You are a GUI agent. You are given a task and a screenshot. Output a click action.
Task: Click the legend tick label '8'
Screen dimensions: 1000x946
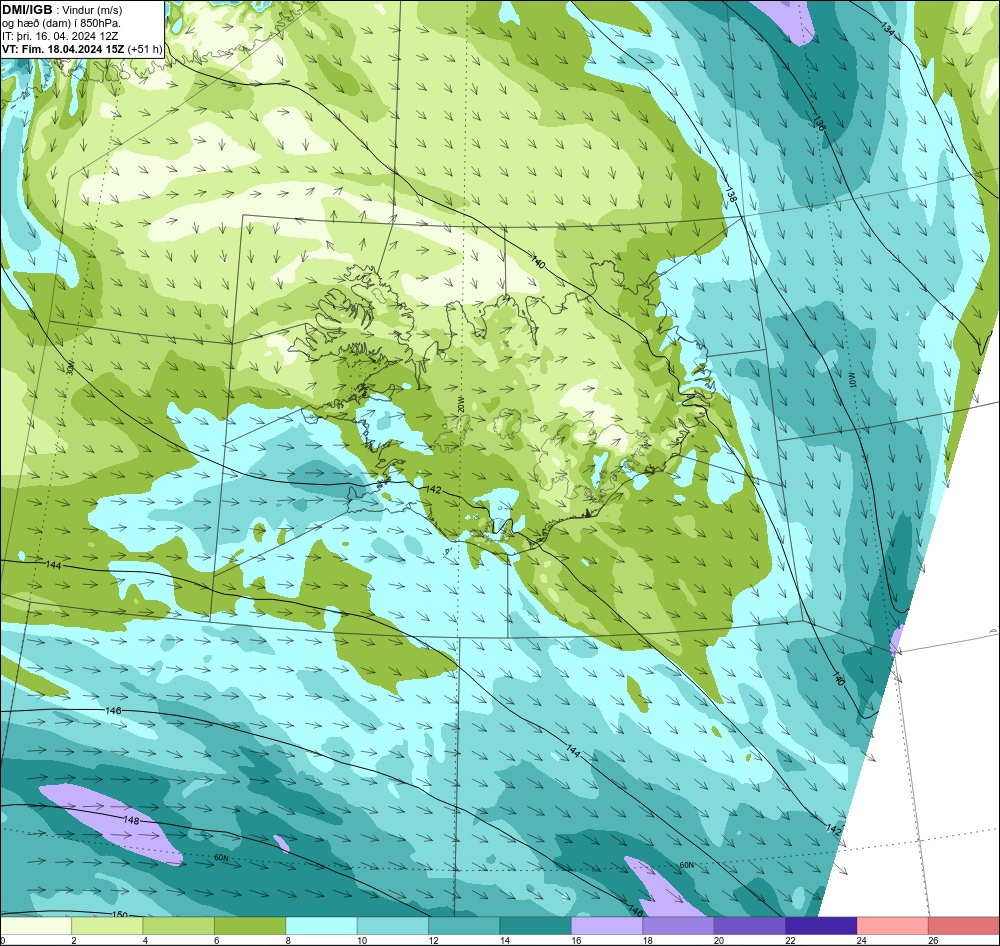pos(288,940)
